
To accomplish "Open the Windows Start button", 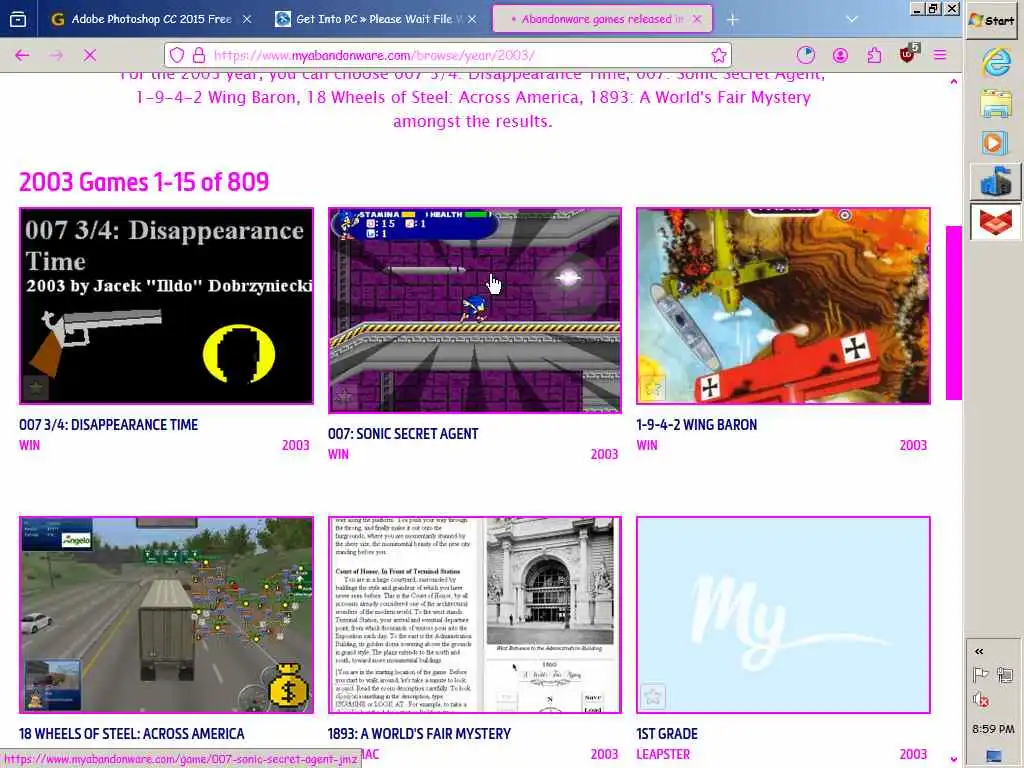I will pyautogui.click(x=992, y=21).
